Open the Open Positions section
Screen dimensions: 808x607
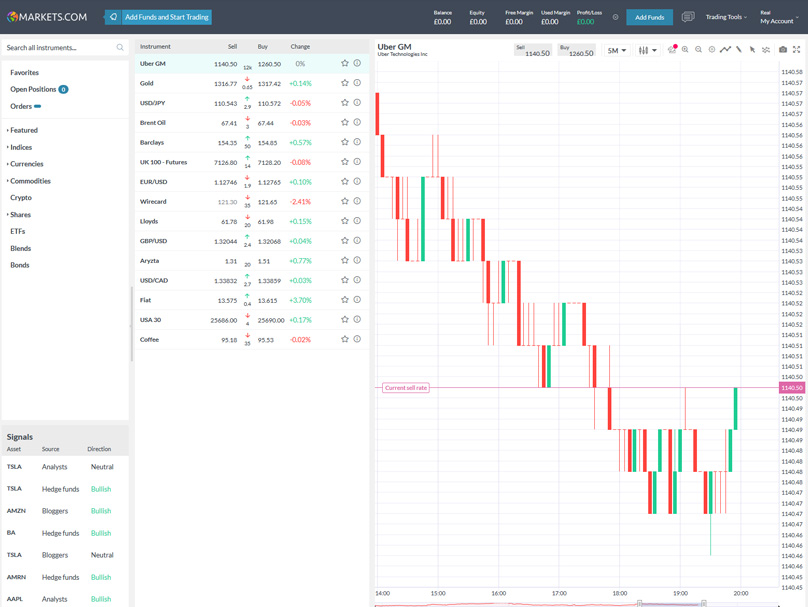[39, 89]
